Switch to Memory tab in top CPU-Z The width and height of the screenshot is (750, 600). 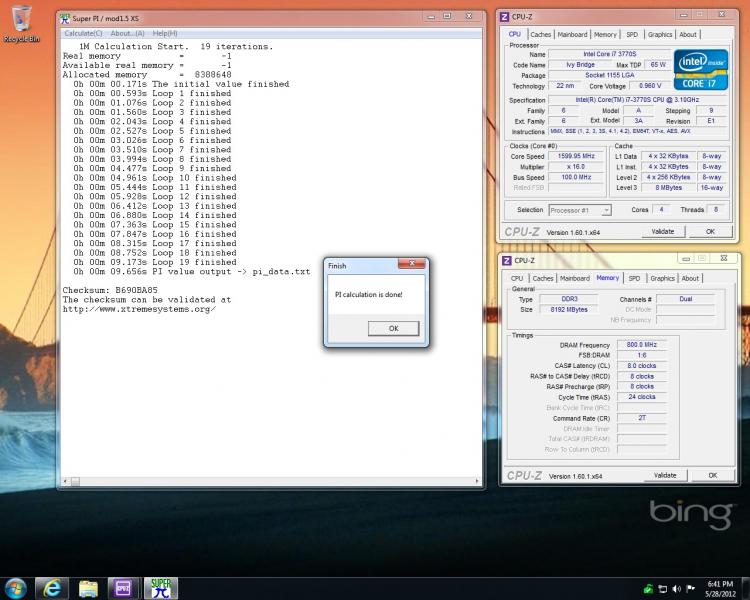[605, 34]
